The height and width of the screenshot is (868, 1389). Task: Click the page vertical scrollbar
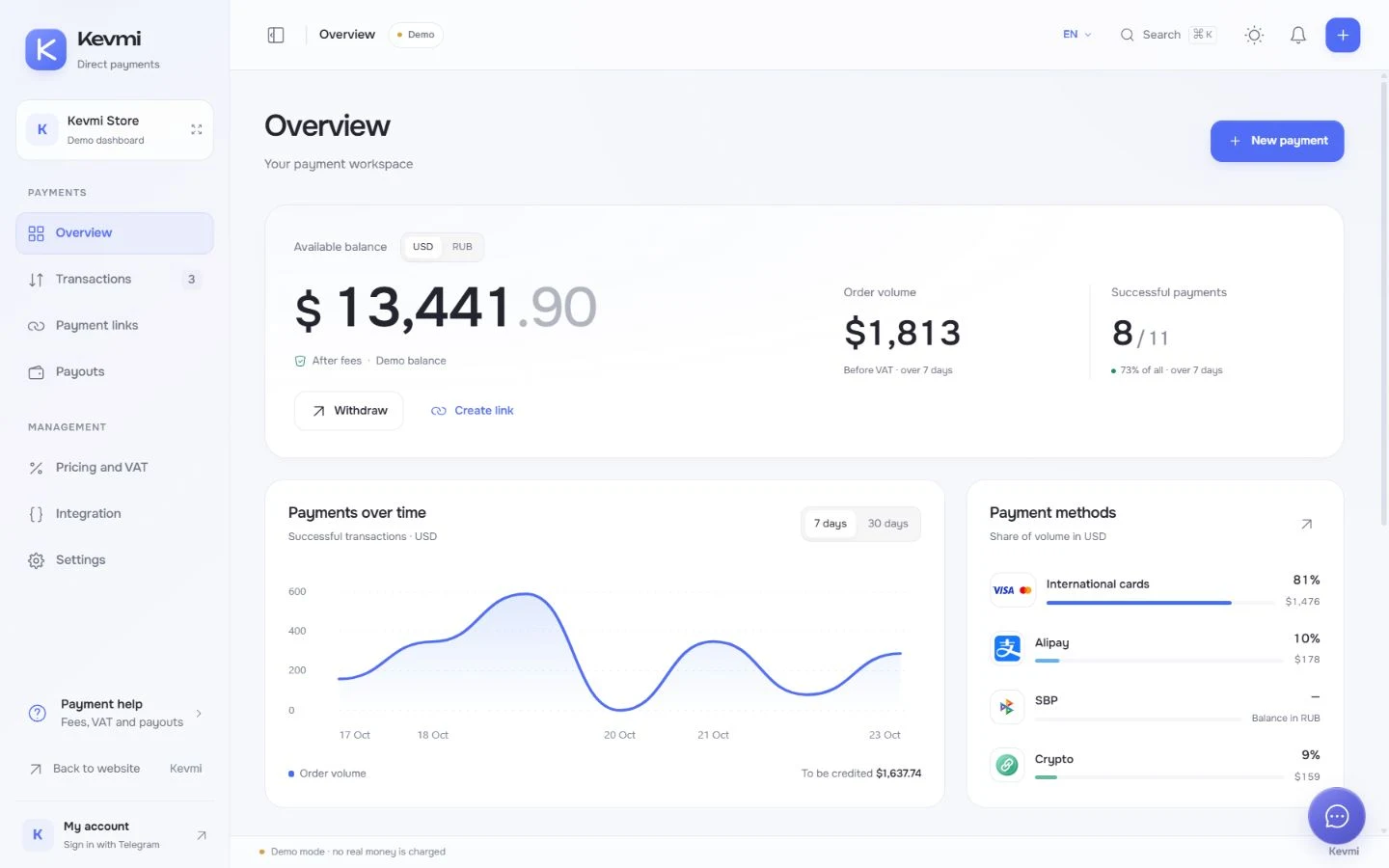click(1384, 304)
